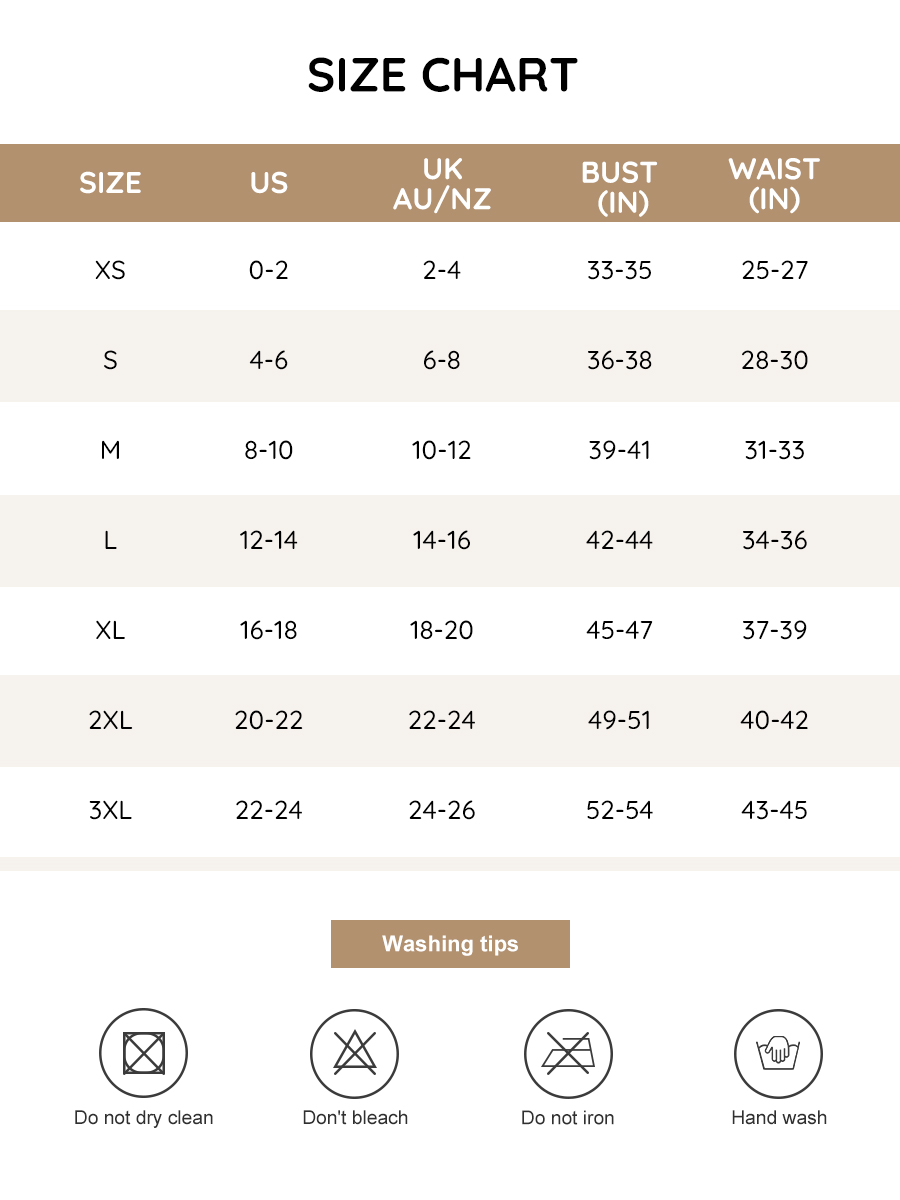Select the 2XL size row label
900x1200 pixels.
coord(110,720)
